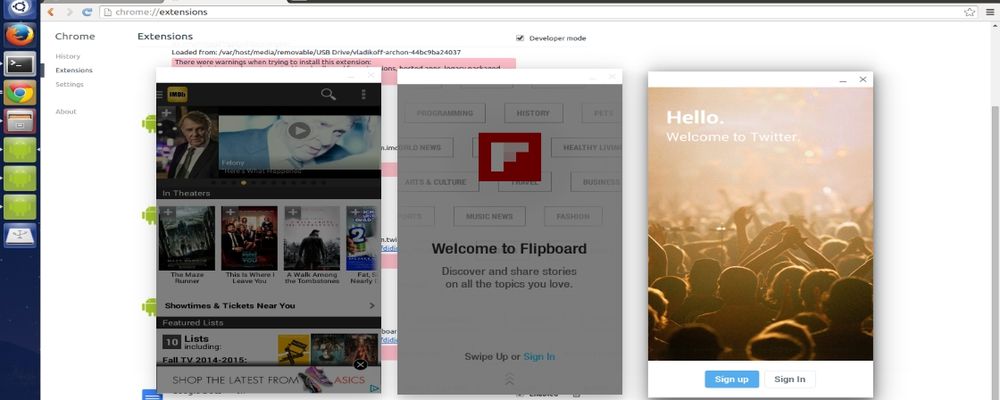Add the featured man photo to watchlist
1000x400 pixels.
pos(166,113)
